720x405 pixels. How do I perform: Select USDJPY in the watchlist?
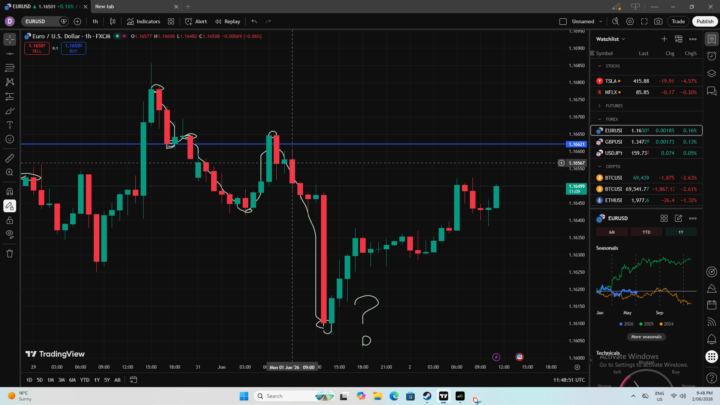pos(646,153)
